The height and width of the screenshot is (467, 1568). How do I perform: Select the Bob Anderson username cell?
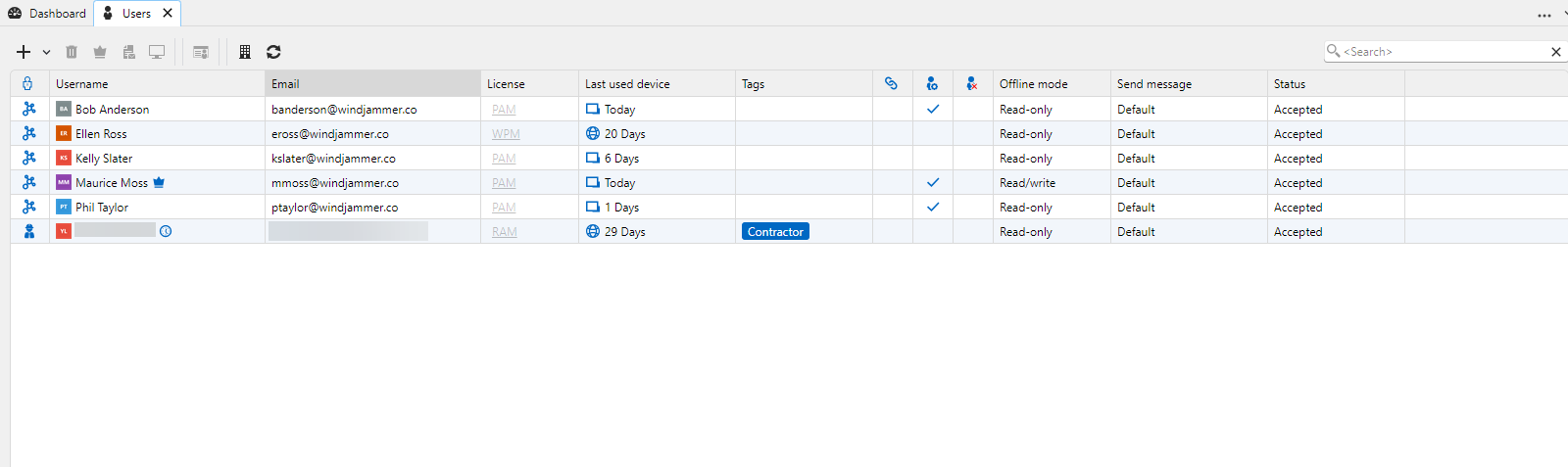tap(157, 109)
